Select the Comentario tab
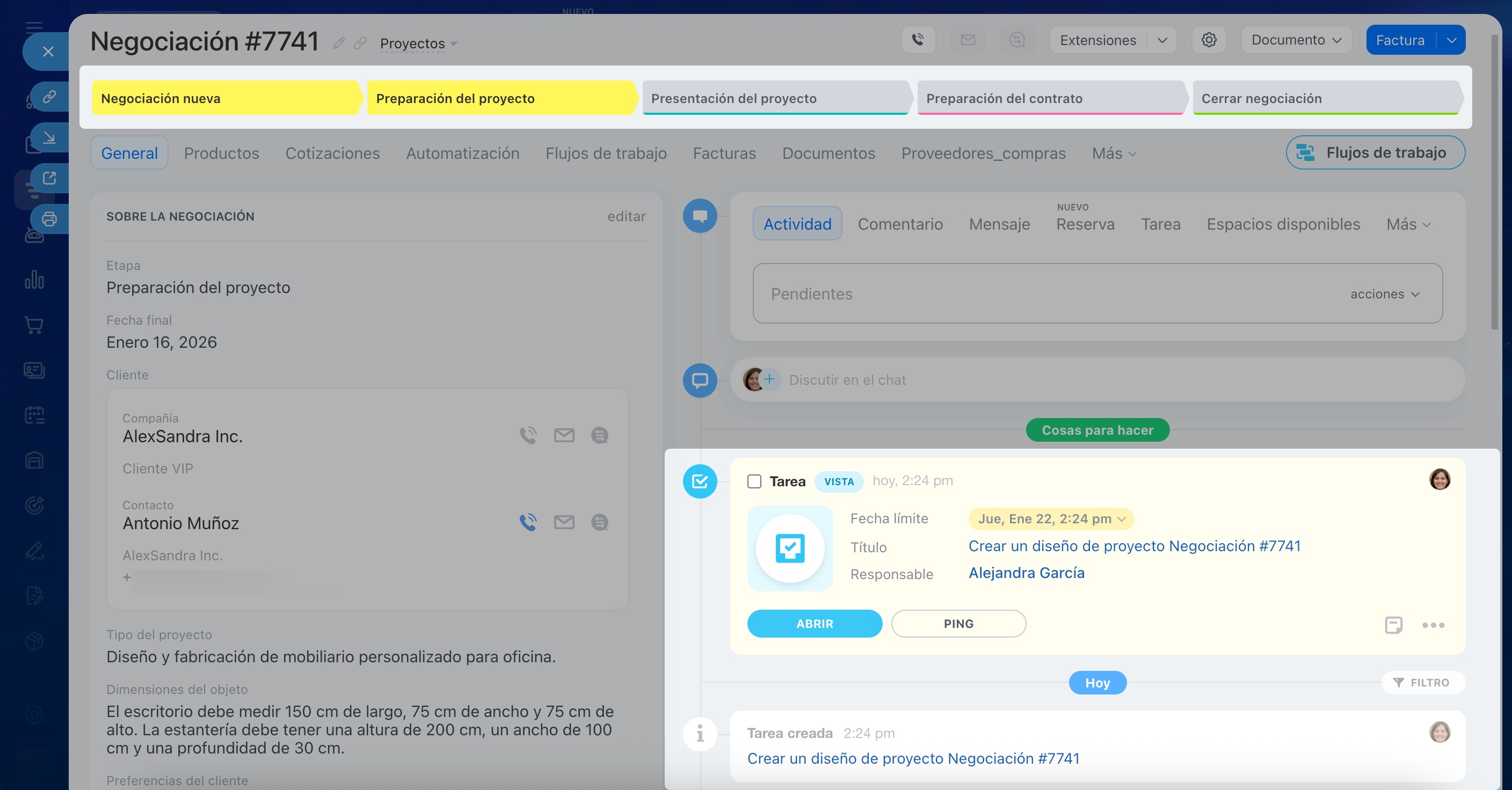Image resolution: width=1512 pixels, height=790 pixels. coord(900,224)
